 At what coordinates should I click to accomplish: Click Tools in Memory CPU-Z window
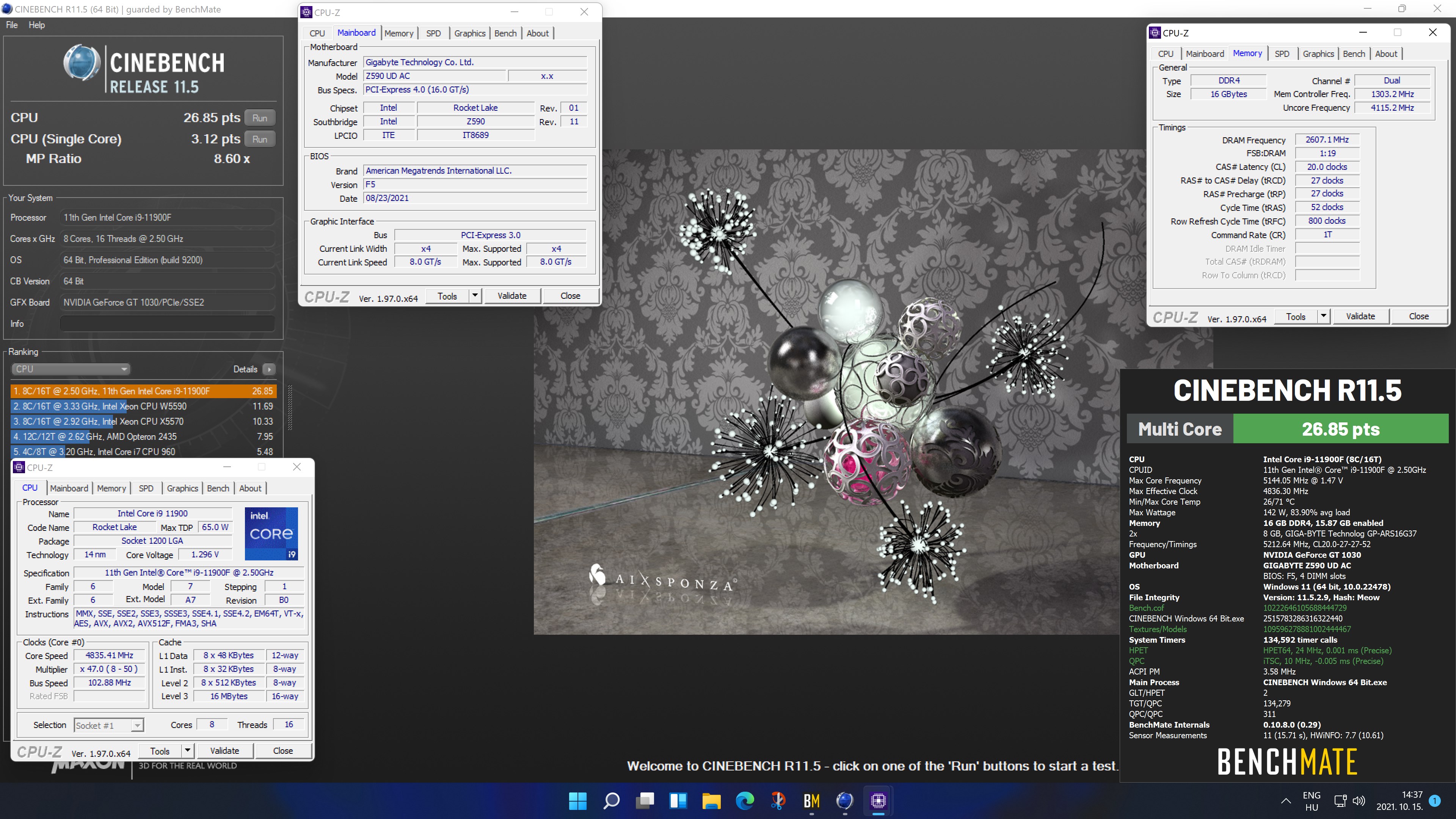pos(1296,316)
